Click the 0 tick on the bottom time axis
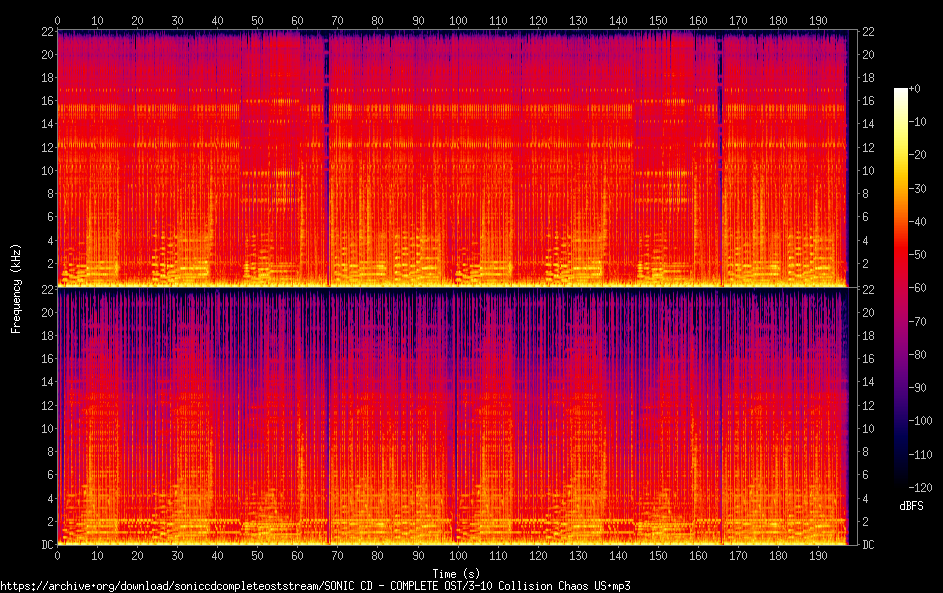The width and height of the screenshot is (943, 593). (x=57, y=556)
